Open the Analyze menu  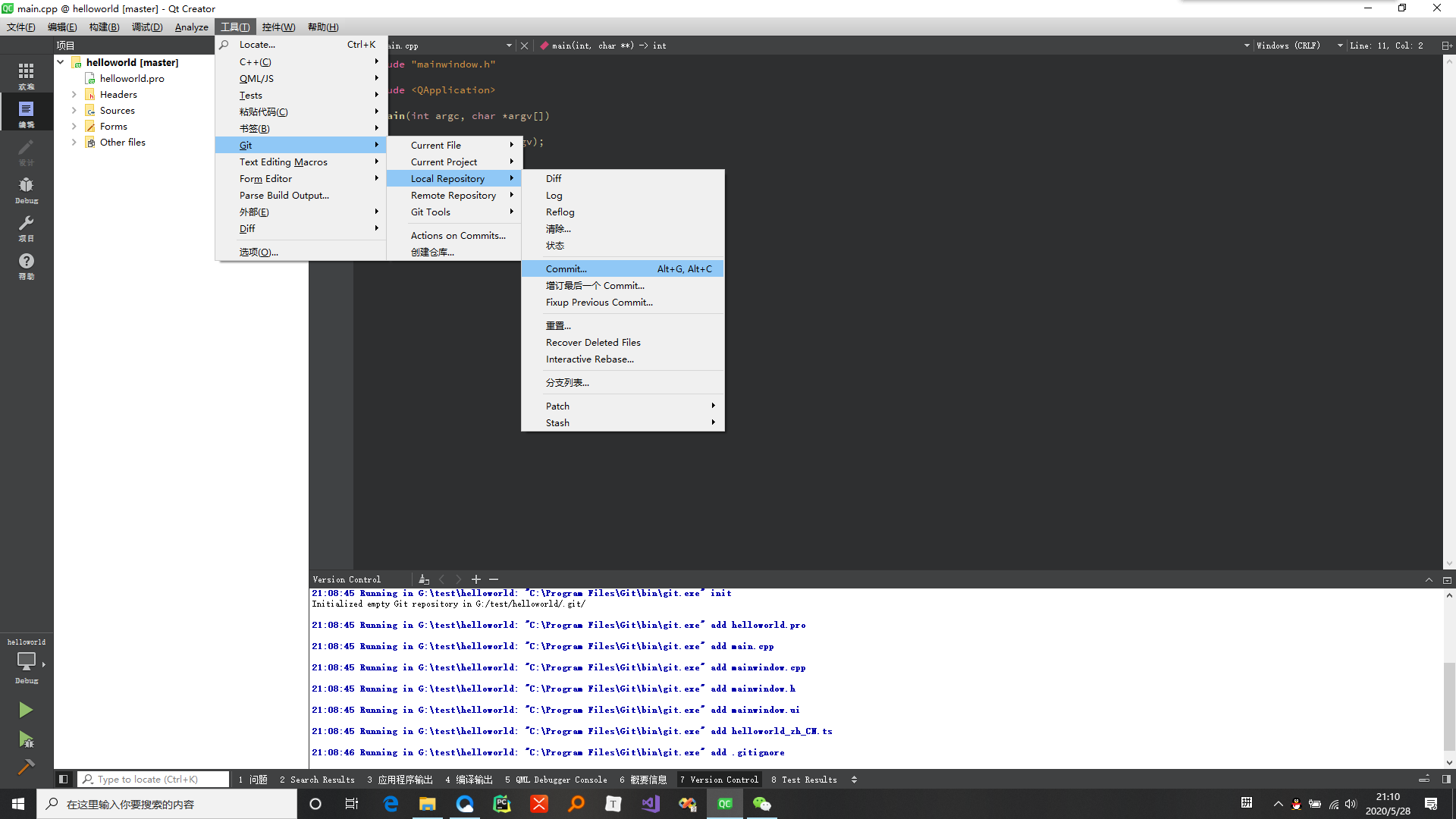[191, 27]
